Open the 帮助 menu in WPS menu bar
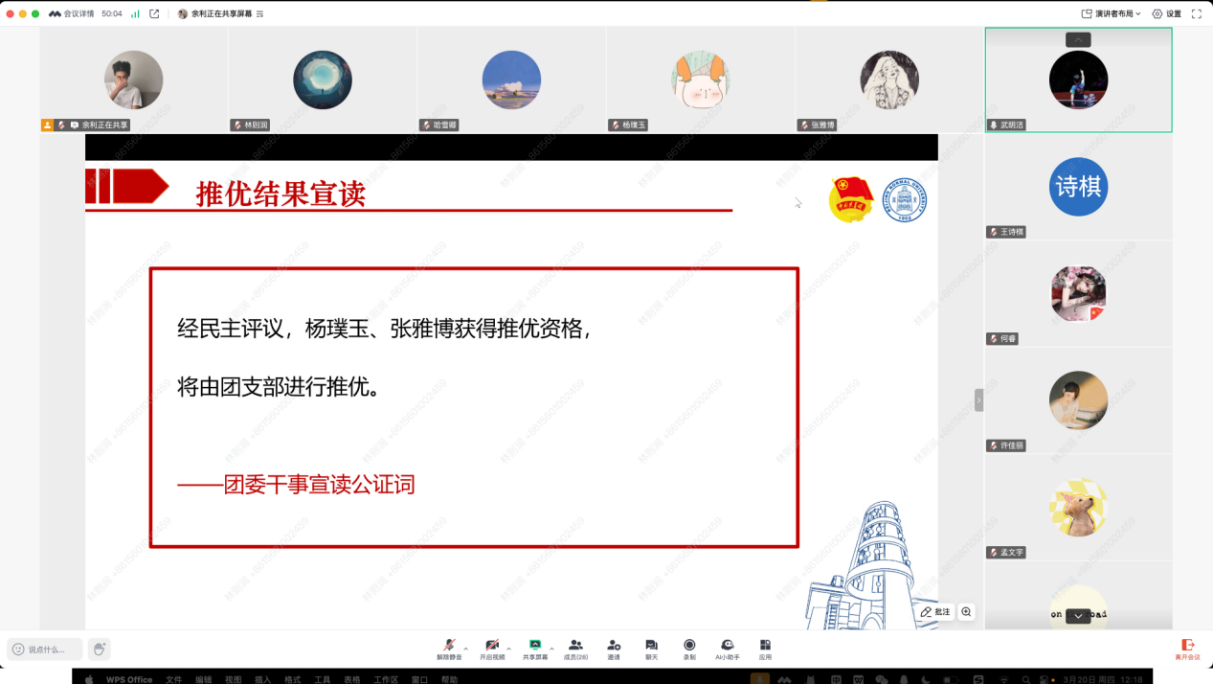Screen dimensions: 1213x684 pyautogui.click(x=449, y=679)
